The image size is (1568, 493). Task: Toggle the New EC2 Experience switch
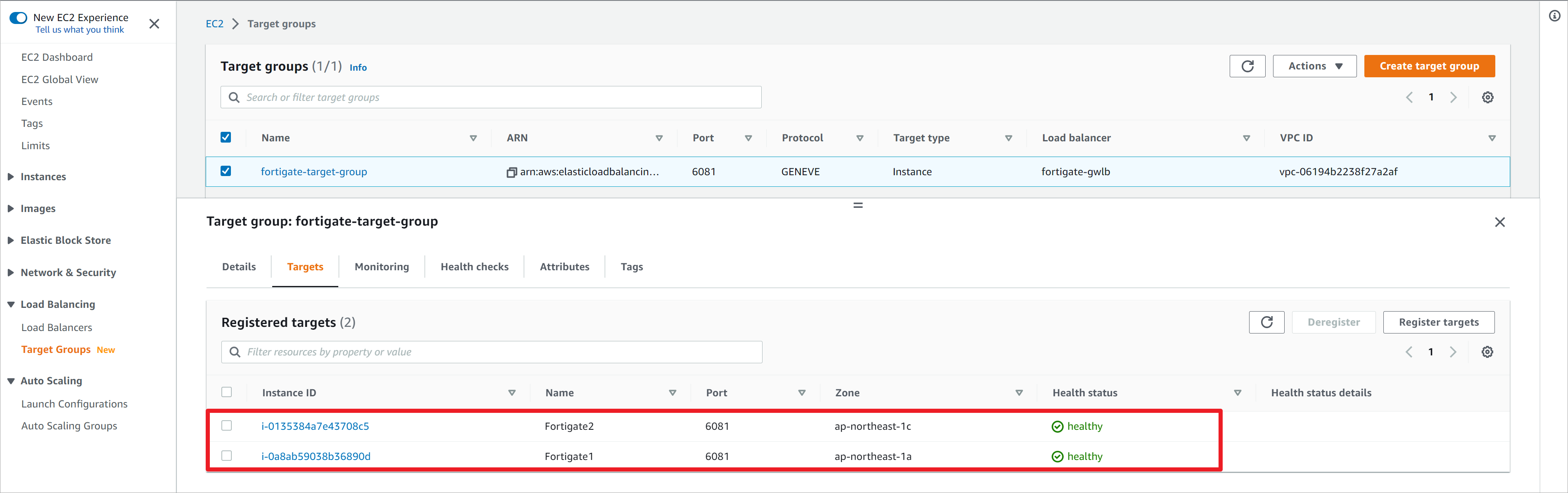[x=18, y=18]
